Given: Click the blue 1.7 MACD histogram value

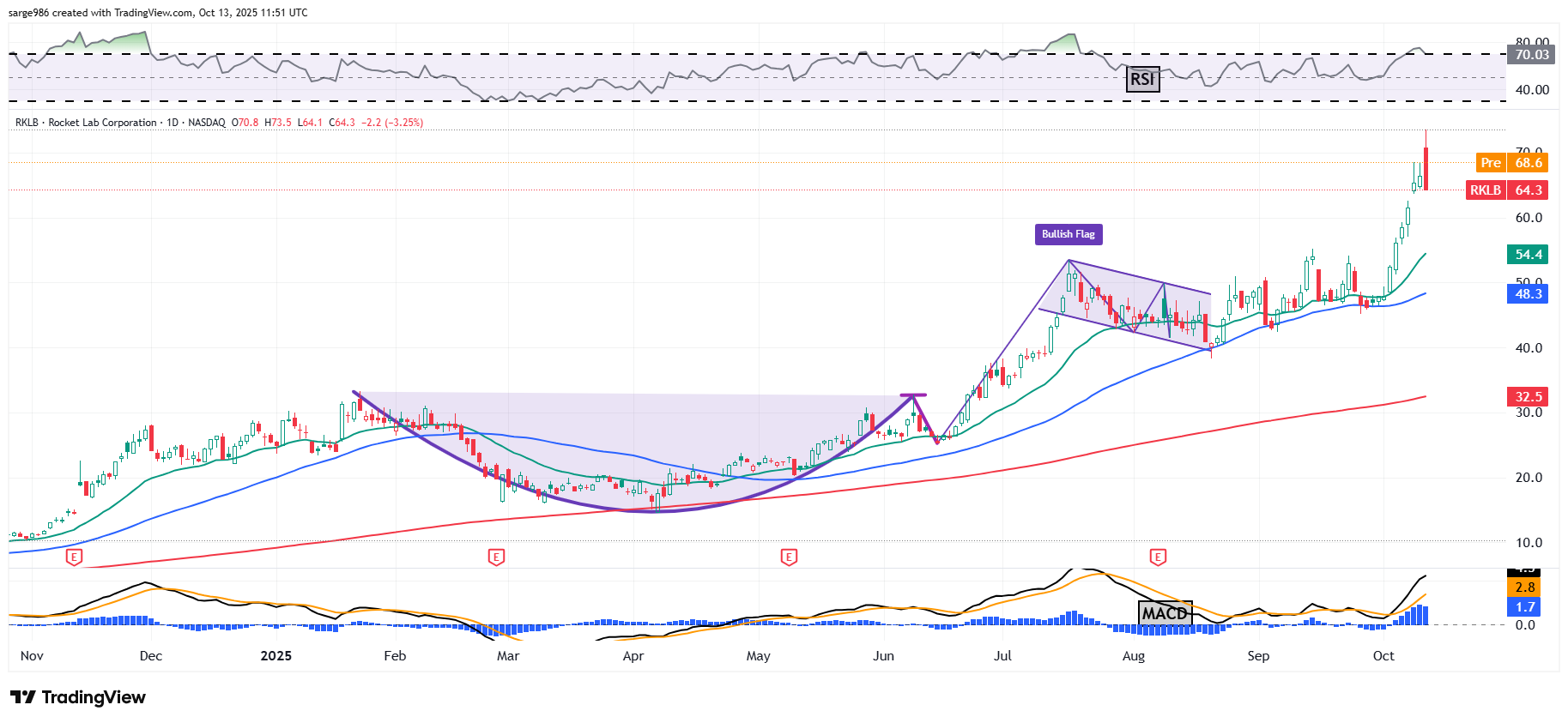Looking at the screenshot, I should click(1524, 607).
